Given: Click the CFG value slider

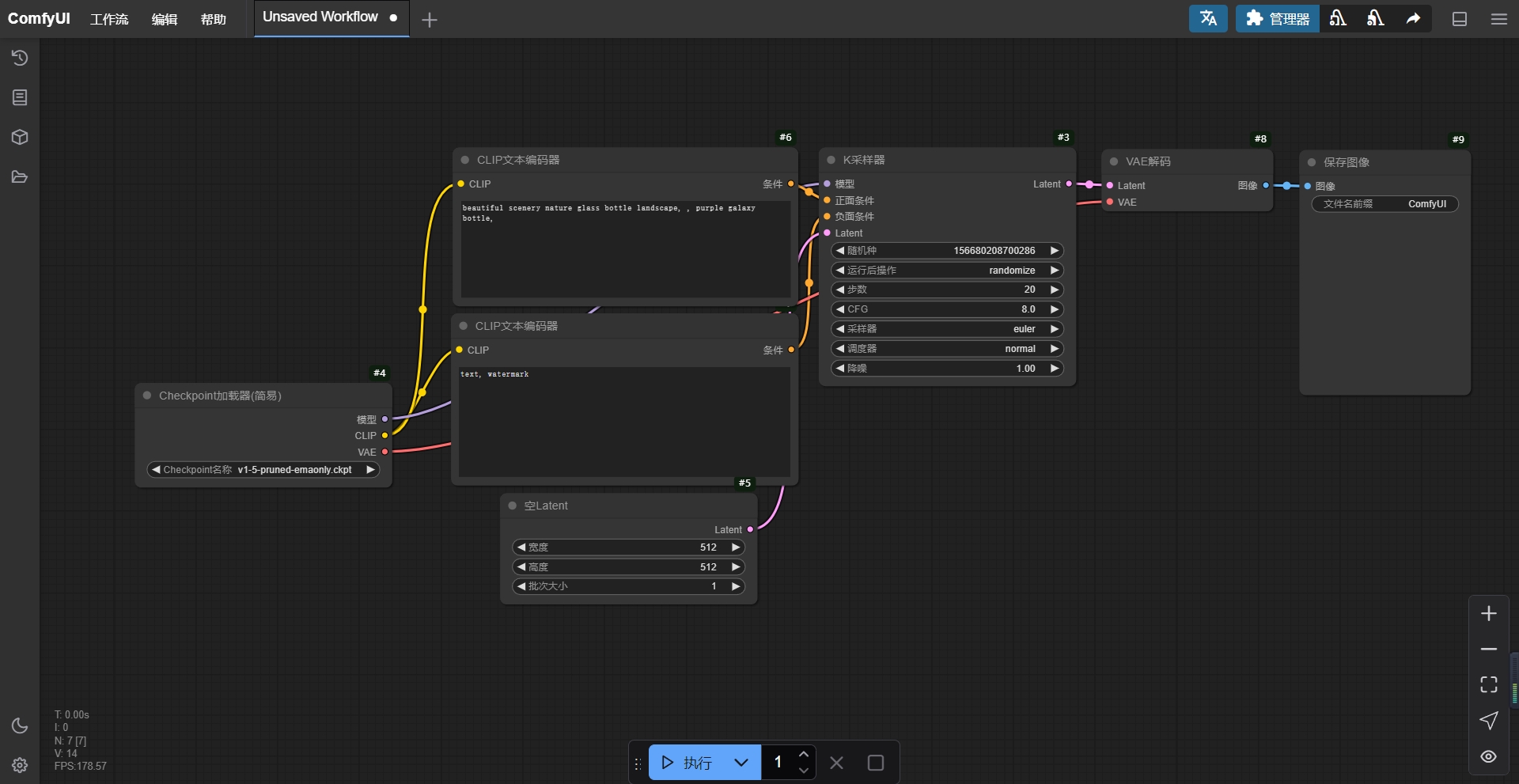Looking at the screenshot, I should tap(947, 309).
